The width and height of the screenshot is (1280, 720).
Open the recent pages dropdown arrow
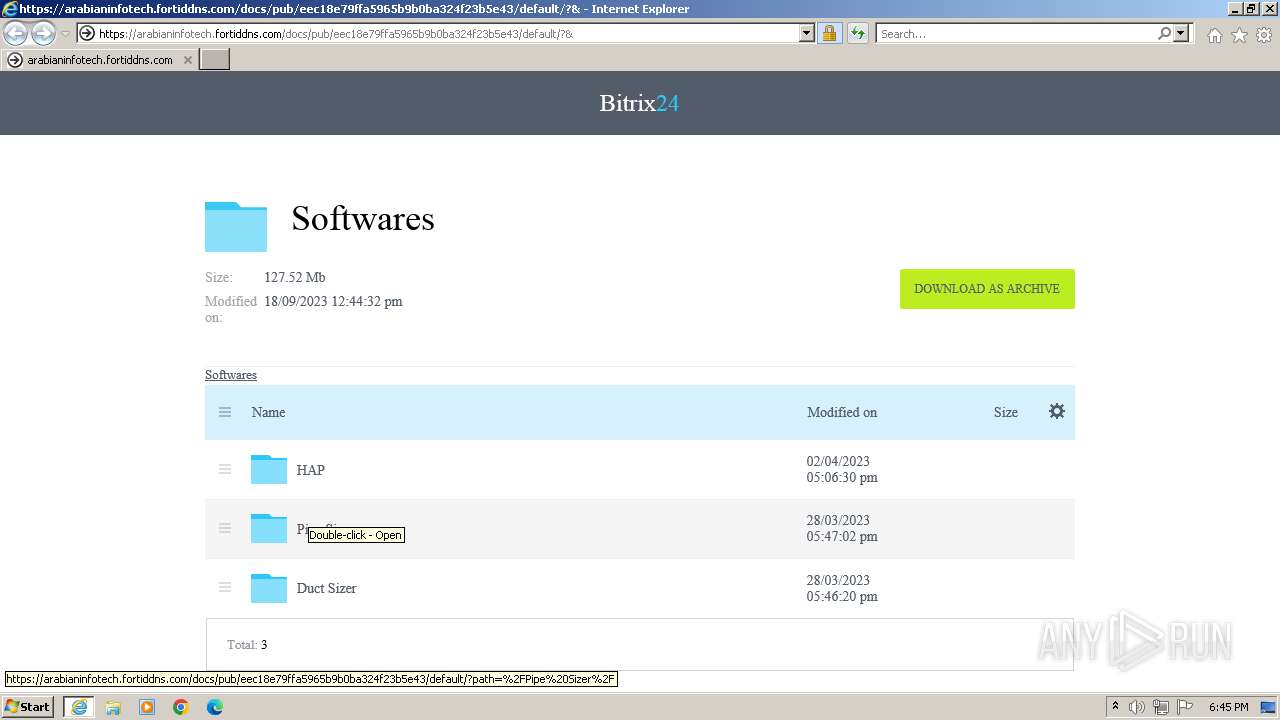(x=65, y=34)
